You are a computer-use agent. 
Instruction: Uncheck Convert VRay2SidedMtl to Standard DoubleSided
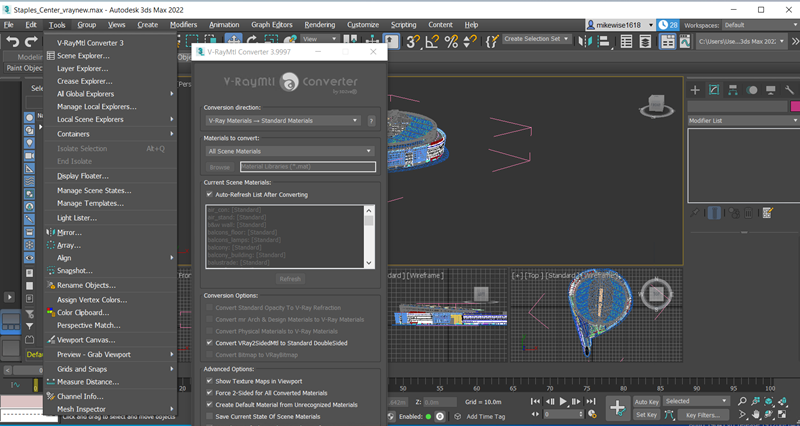(209, 342)
